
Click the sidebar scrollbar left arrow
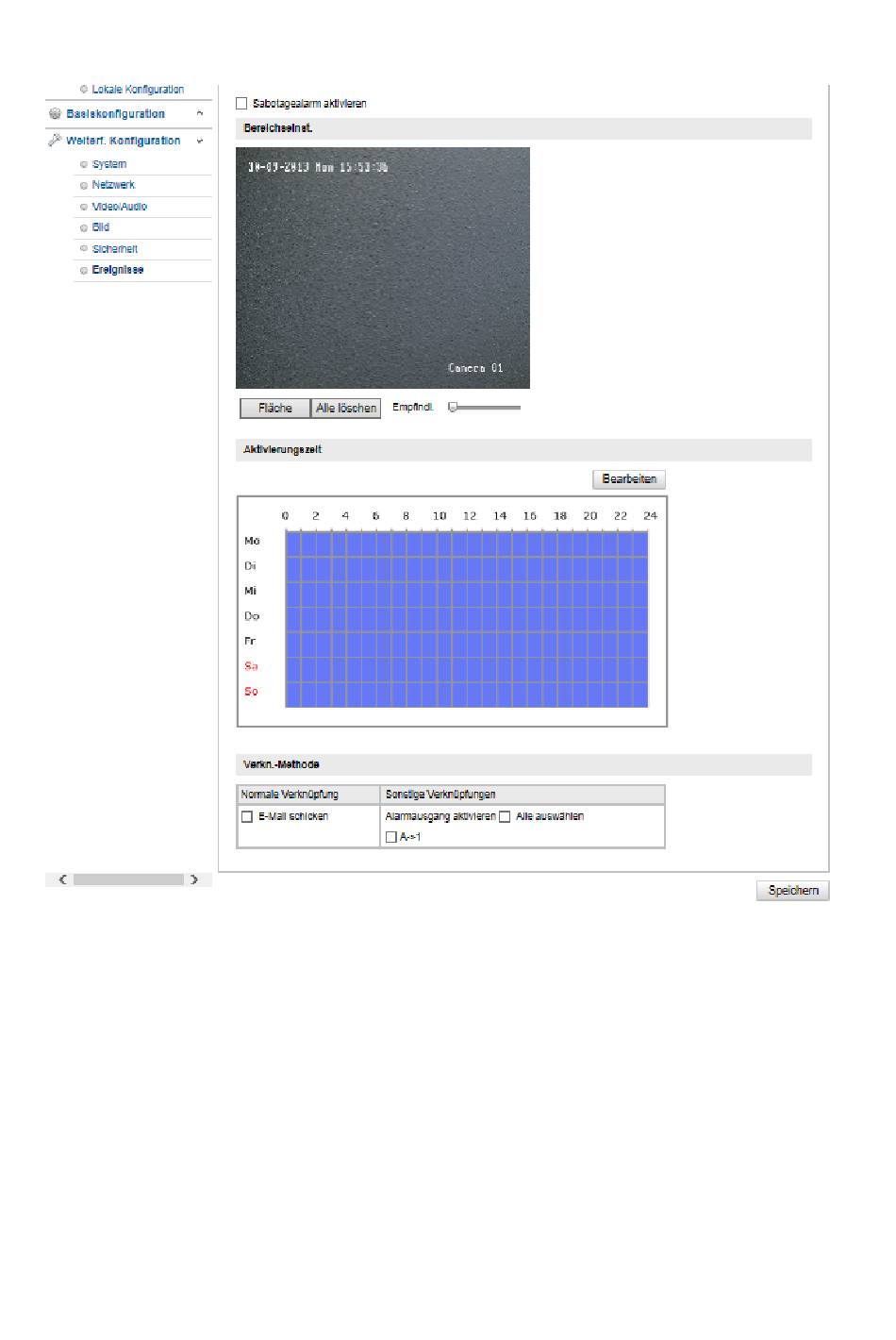[x=62, y=879]
